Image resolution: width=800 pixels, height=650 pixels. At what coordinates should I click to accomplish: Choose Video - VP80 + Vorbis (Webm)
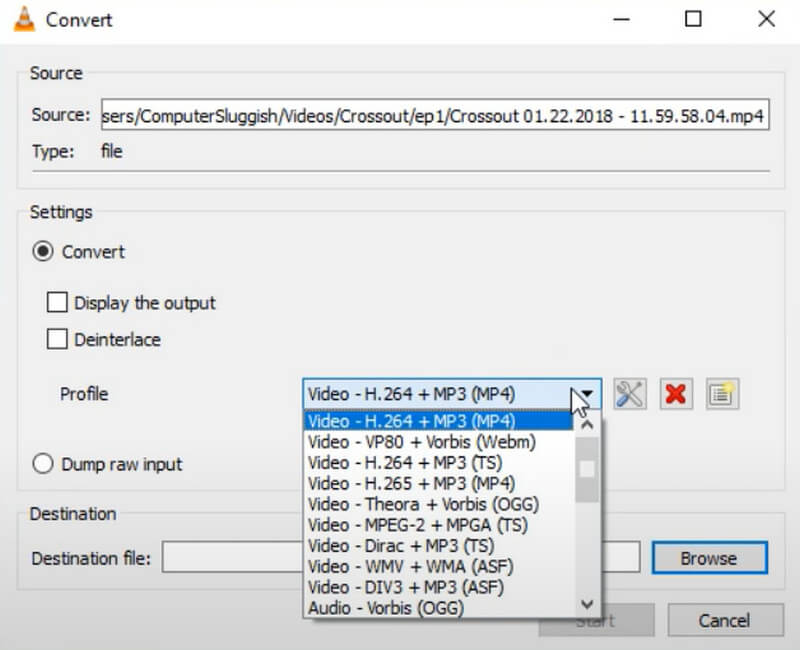pos(422,442)
